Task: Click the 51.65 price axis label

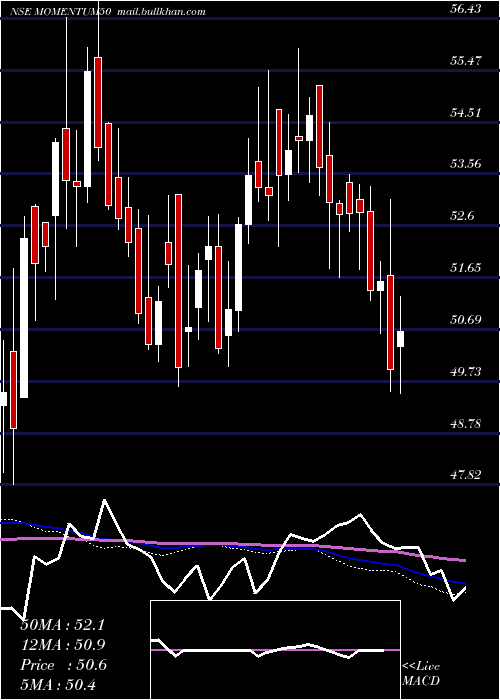Action: click(466, 267)
